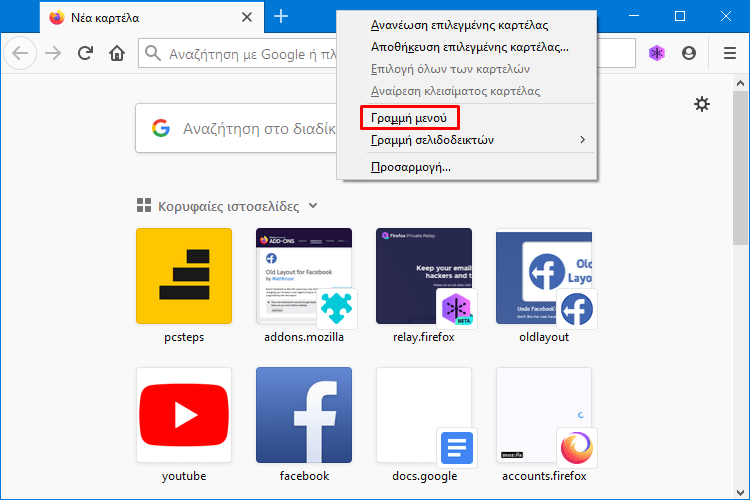Click the Κορυφαίες ιστοσελίδες heading text

click(229, 206)
